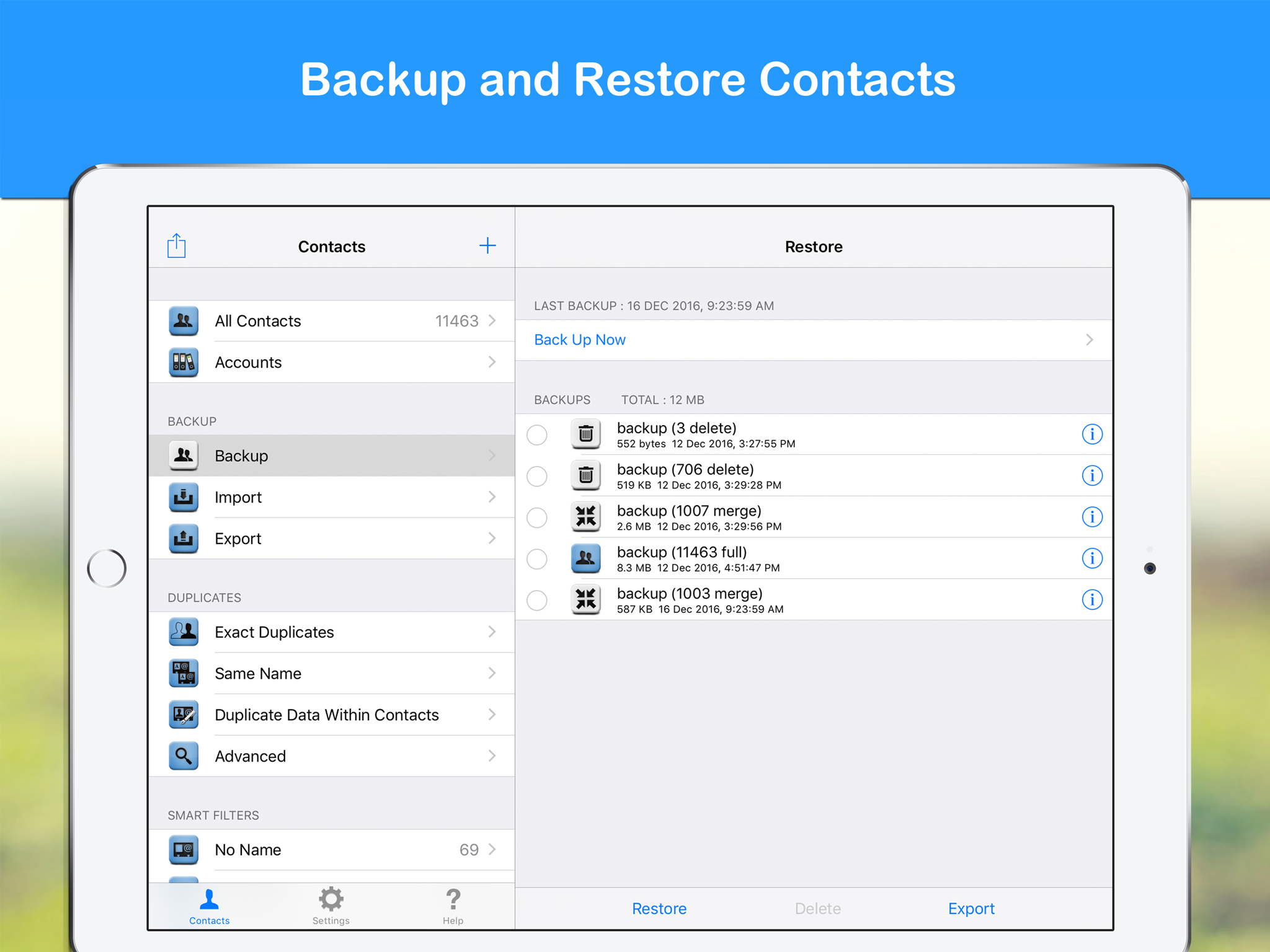Open info for backup (3 delete)
The width and height of the screenshot is (1270, 952).
click(1091, 434)
